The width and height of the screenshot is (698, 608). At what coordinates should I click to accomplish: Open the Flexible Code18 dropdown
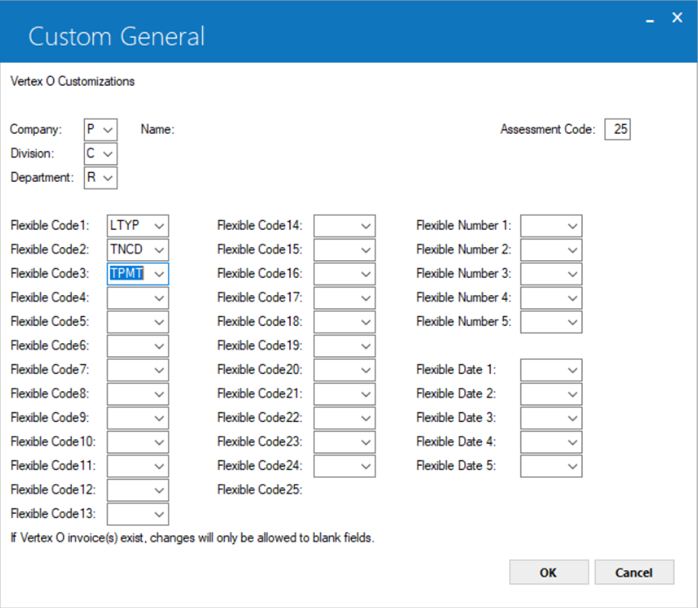pos(344,322)
